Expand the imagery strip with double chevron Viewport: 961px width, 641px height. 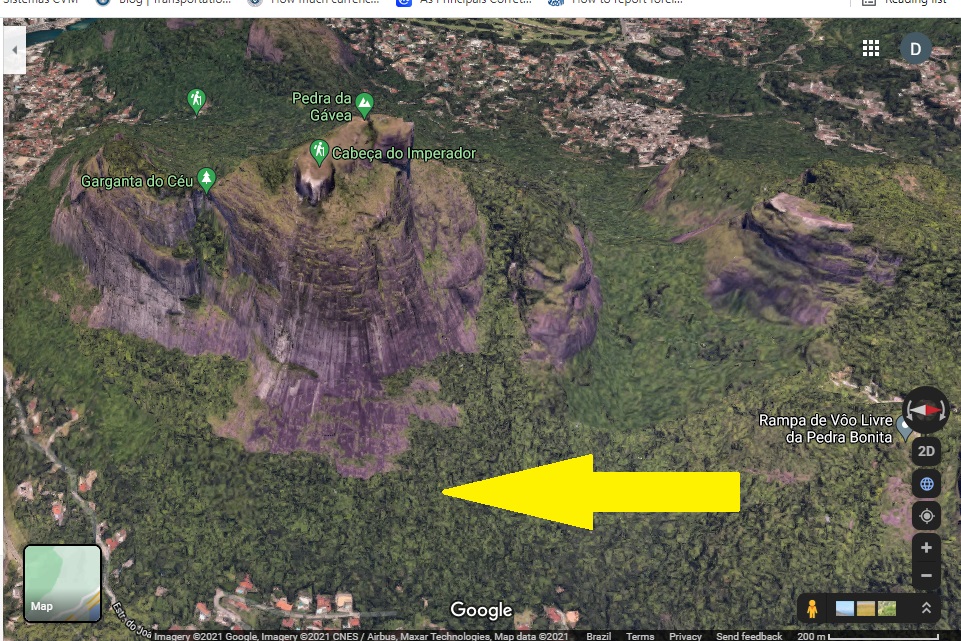[x=926, y=608]
